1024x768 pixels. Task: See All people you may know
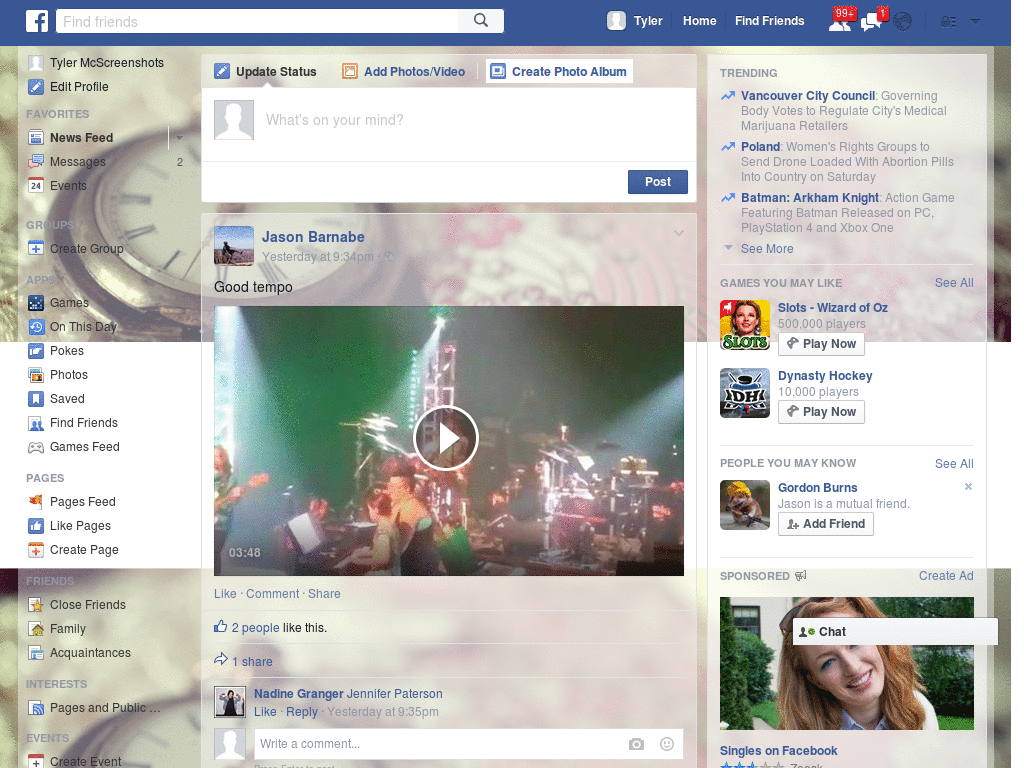coord(954,464)
